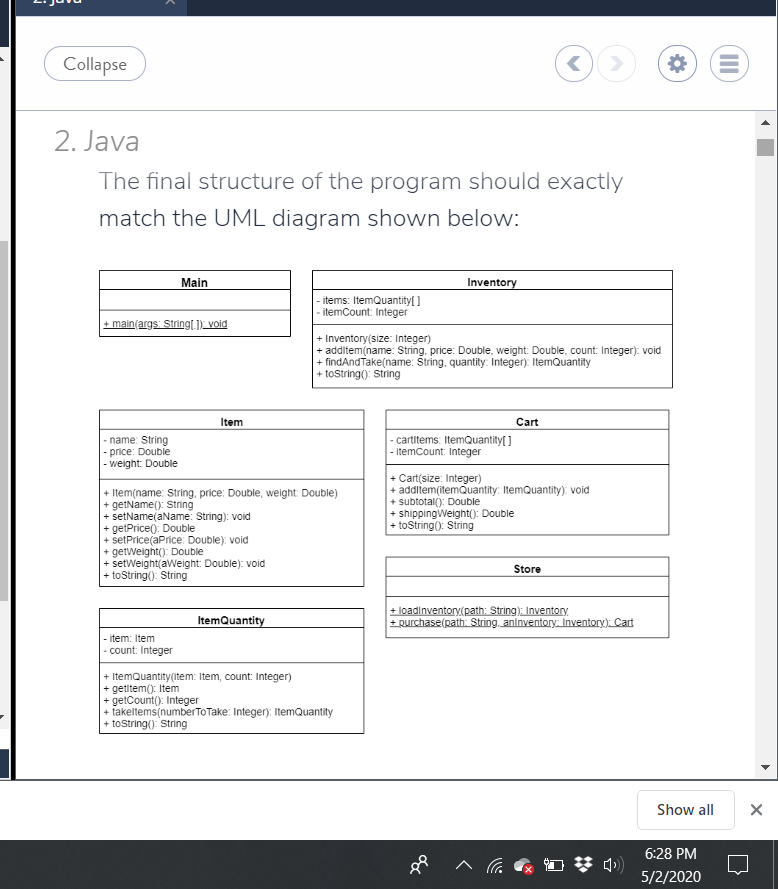Click the Show all button
The image size is (778, 889).
(686, 810)
